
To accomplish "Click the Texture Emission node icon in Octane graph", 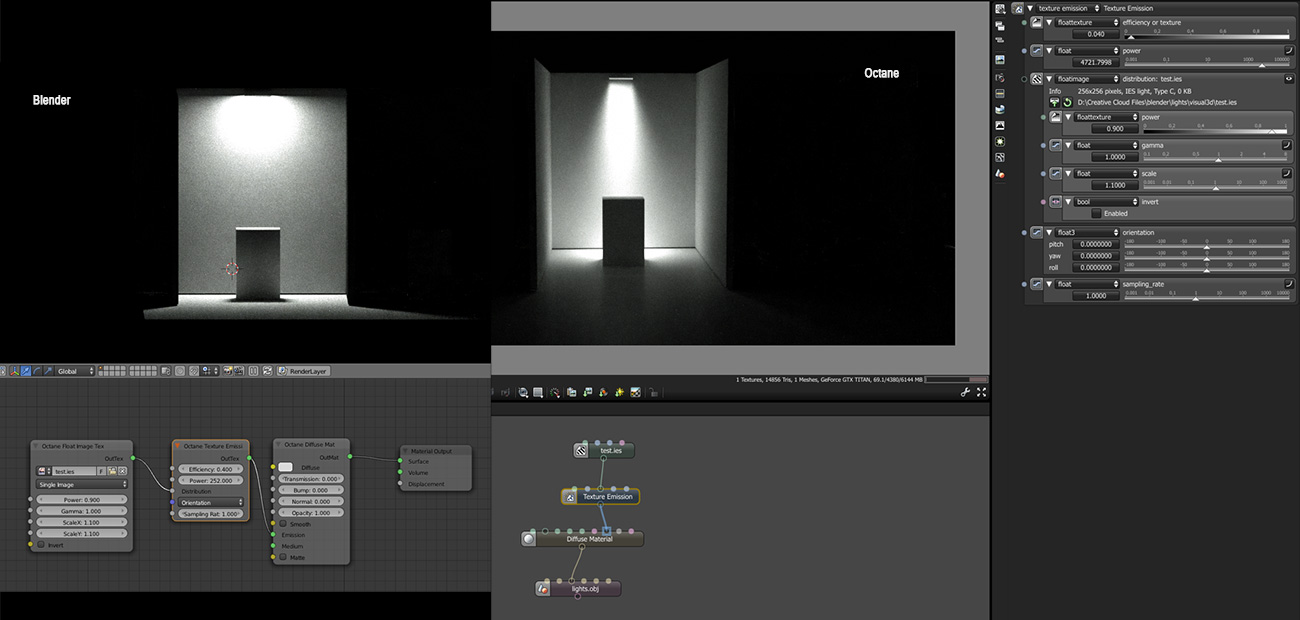I will (x=570, y=497).
